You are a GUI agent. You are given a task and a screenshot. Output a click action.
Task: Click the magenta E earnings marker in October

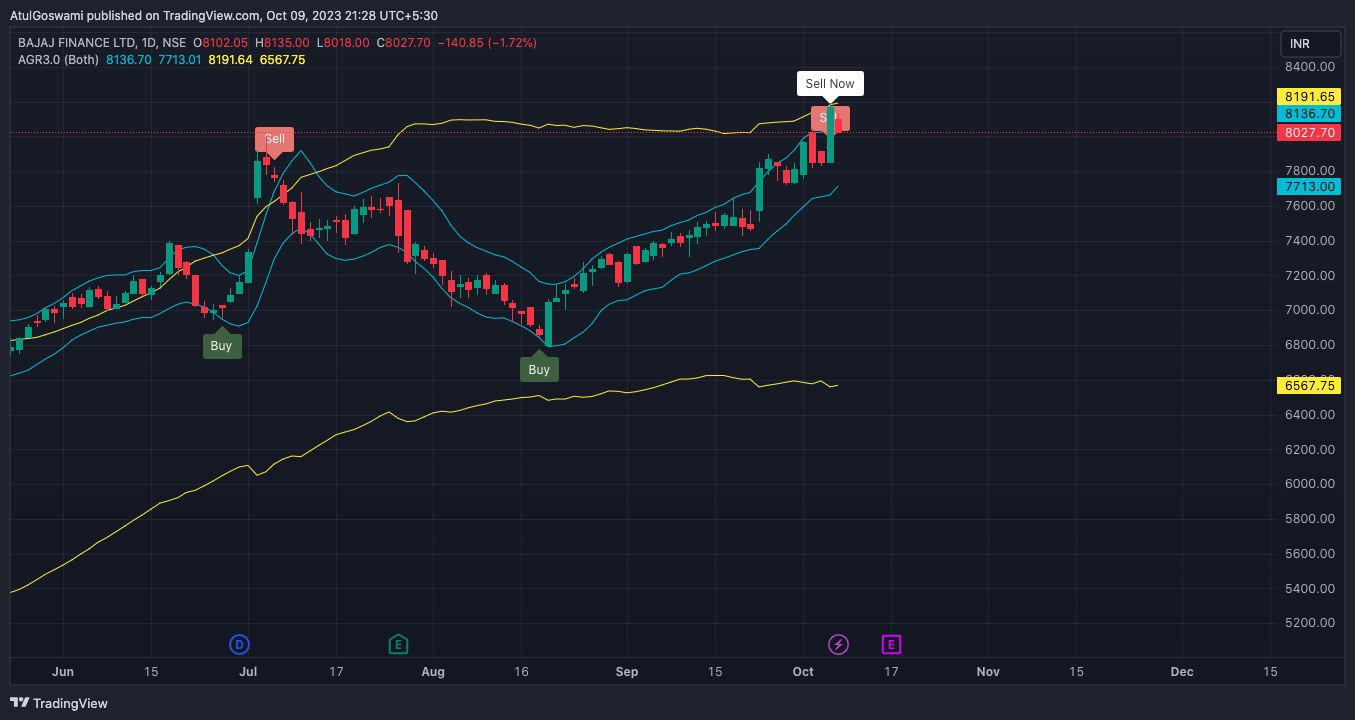[891, 644]
